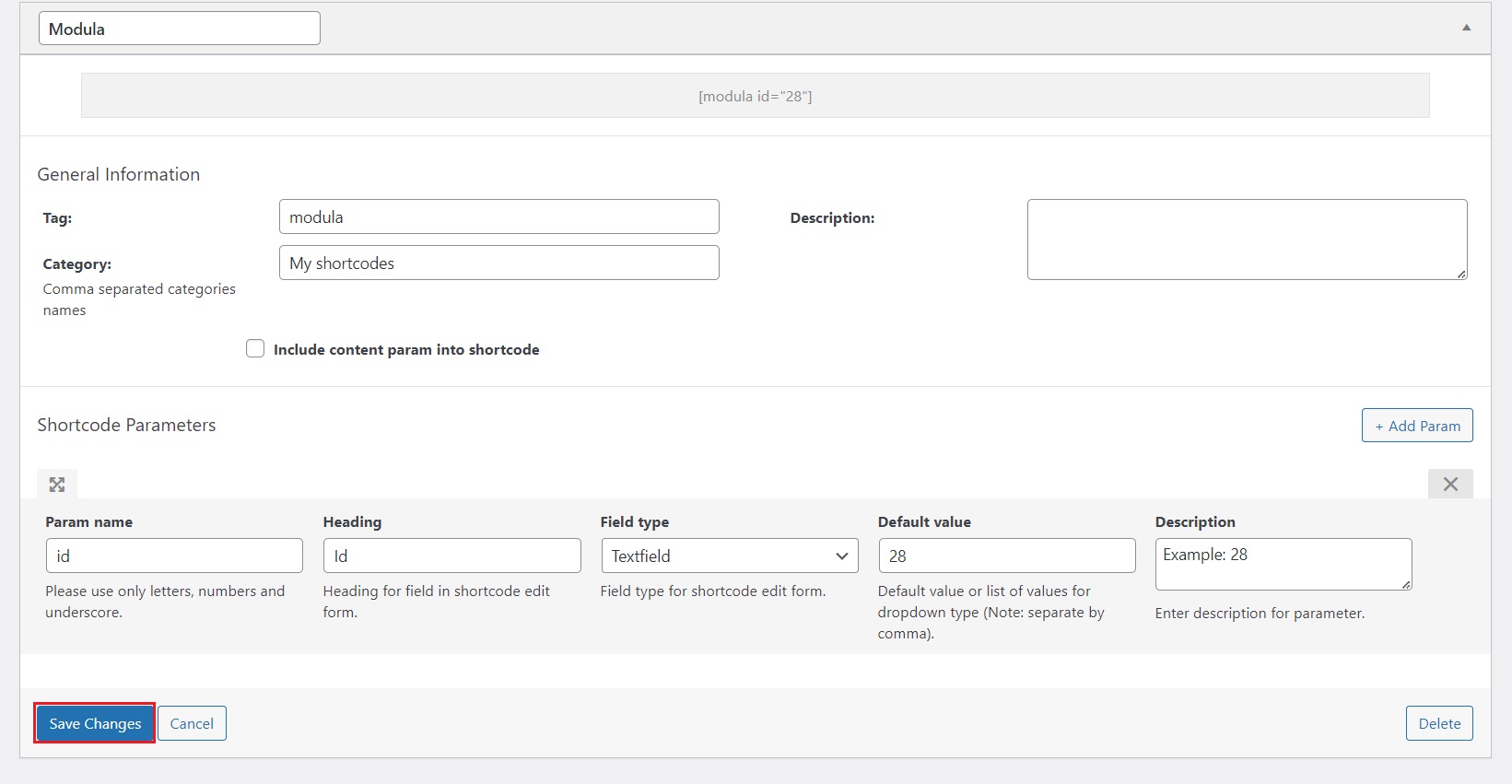Remove the id parameter with the X icon

pyautogui.click(x=1449, y=485)
